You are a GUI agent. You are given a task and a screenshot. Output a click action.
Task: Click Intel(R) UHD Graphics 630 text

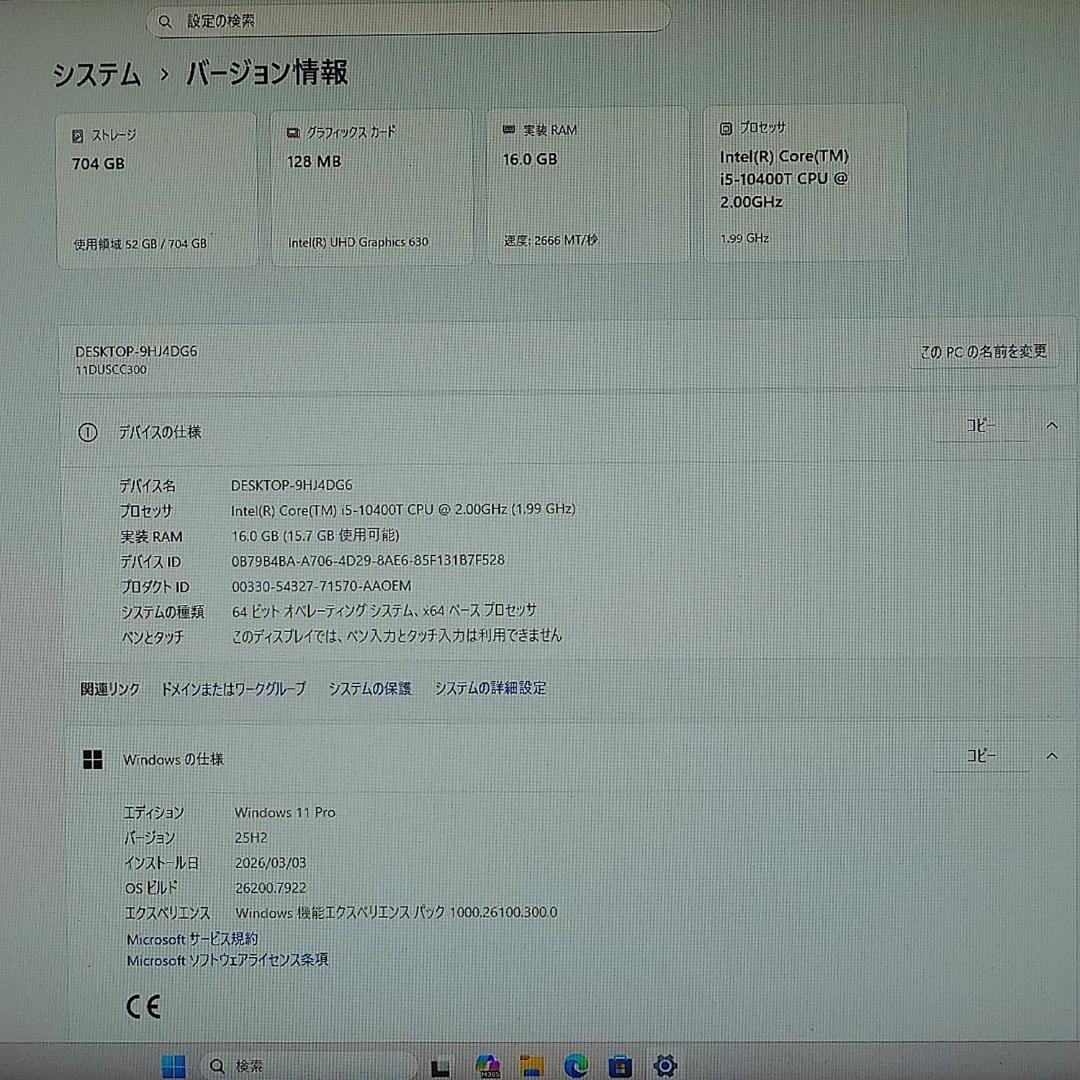click(x=358, y=242)
